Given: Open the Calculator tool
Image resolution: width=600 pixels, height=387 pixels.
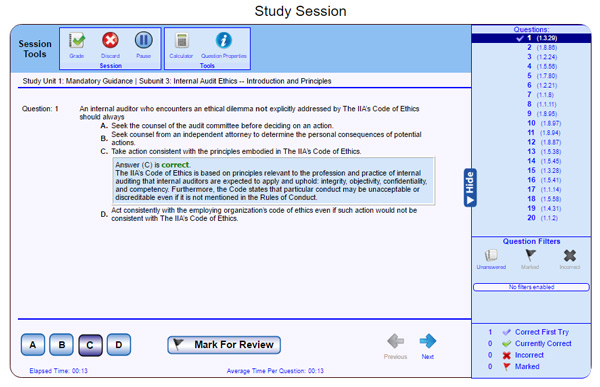Looking at the screenshot, I should pos(181,41).
